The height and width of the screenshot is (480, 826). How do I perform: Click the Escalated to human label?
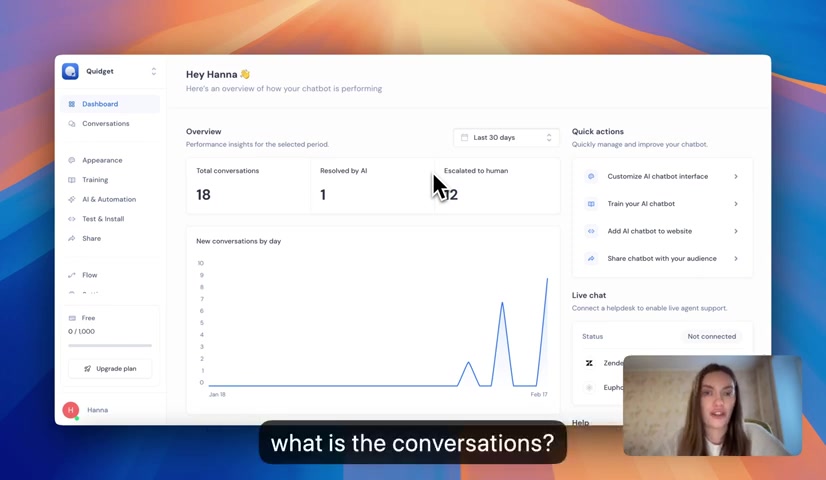476,171
